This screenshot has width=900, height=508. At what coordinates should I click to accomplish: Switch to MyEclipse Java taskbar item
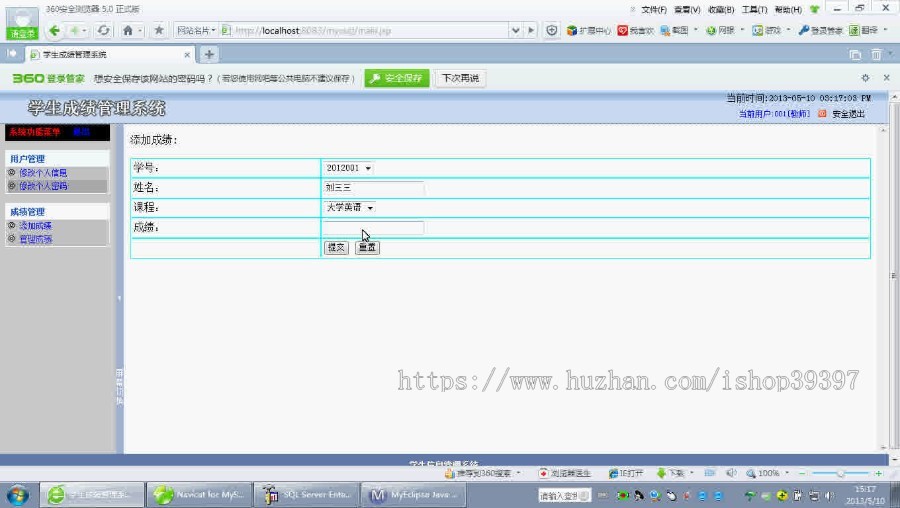coord(413,494)
